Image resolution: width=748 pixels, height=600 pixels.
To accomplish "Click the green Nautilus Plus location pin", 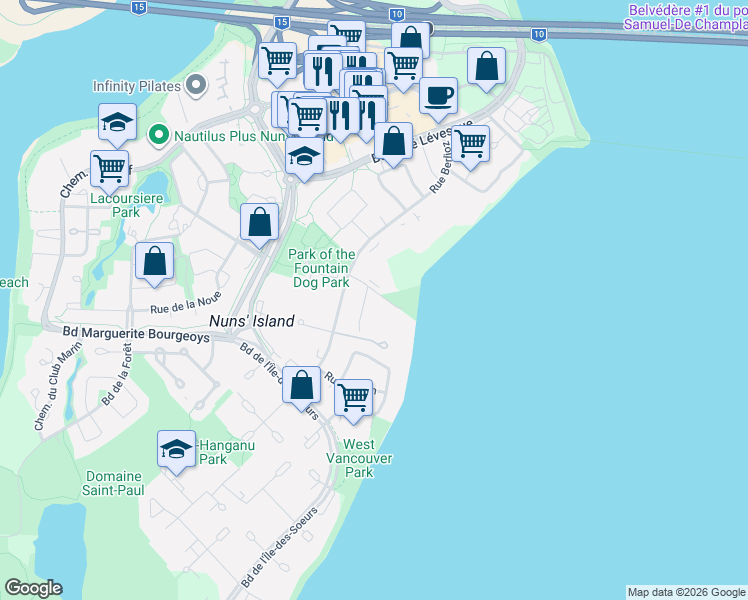I will (x=158, y=135).
